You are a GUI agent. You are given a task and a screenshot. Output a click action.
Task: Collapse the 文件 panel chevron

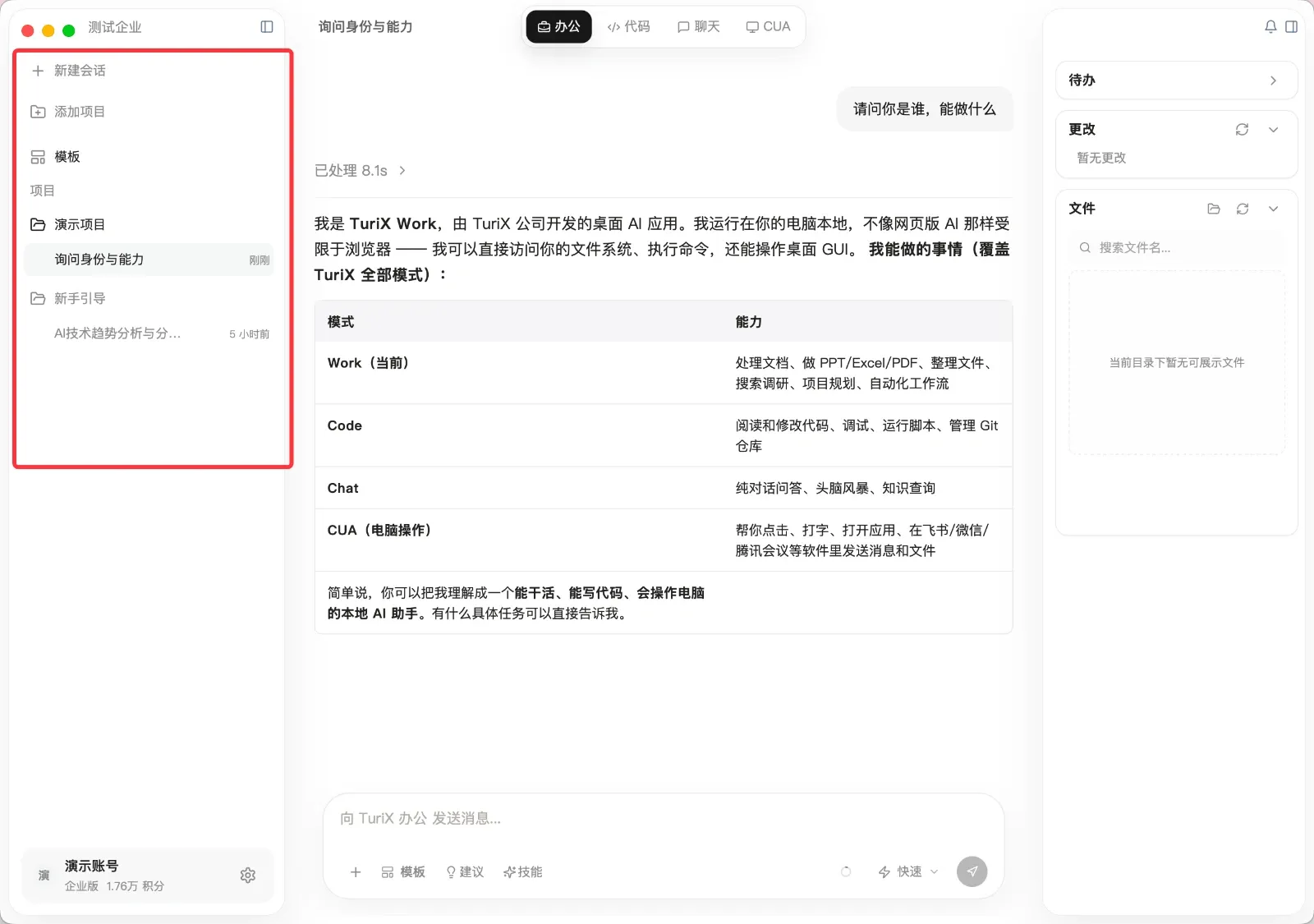tap(1274, 209)
